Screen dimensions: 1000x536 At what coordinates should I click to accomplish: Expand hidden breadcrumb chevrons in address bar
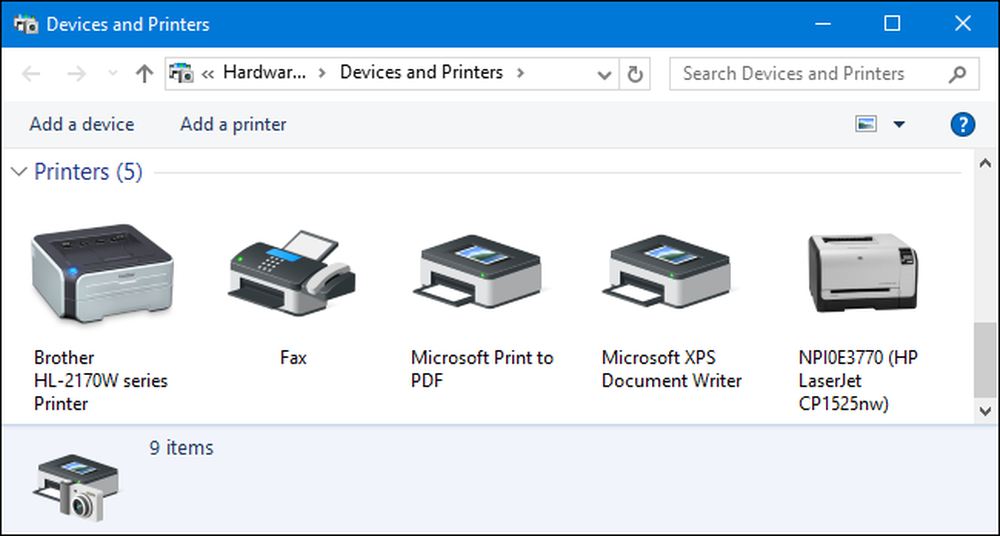207,74
